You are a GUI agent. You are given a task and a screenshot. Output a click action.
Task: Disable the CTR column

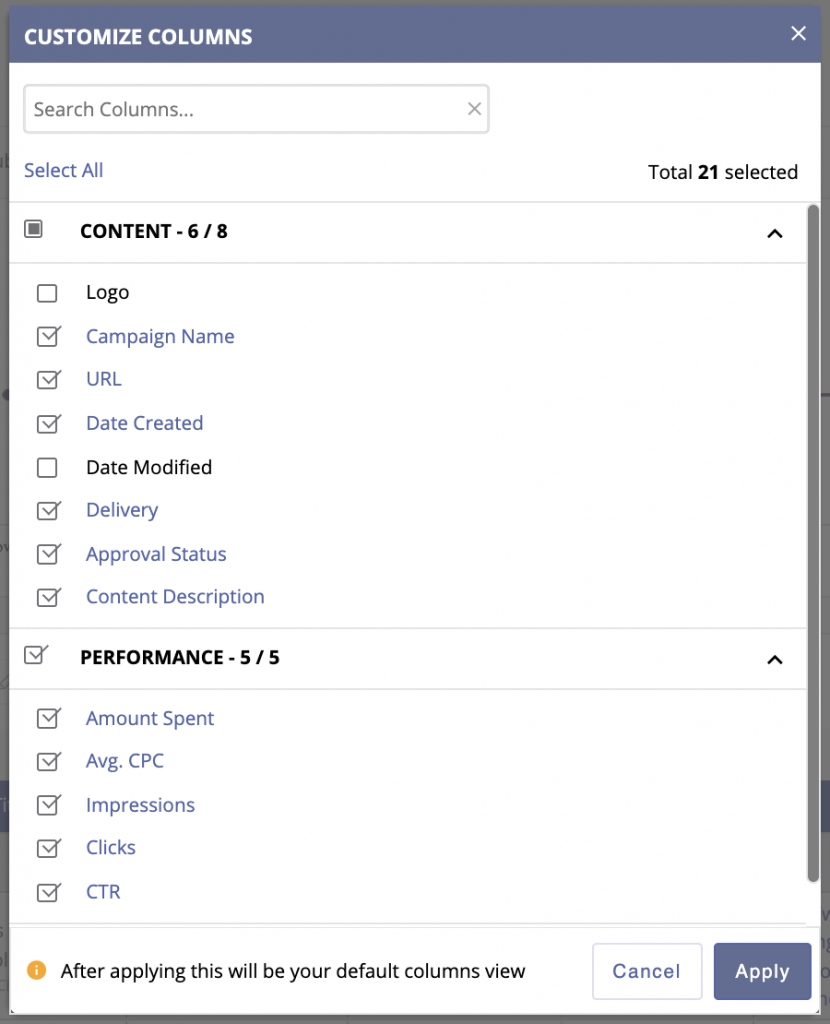47,891
